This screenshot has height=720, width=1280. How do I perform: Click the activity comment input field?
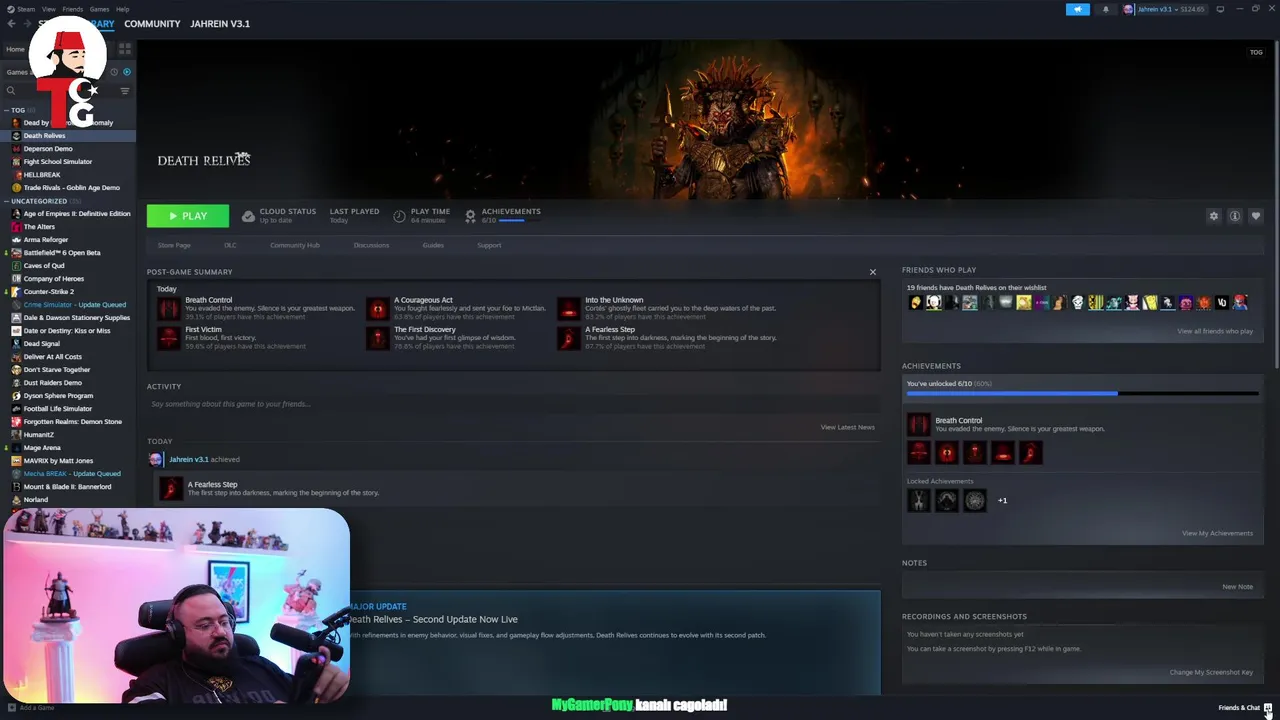pos(513,404)
